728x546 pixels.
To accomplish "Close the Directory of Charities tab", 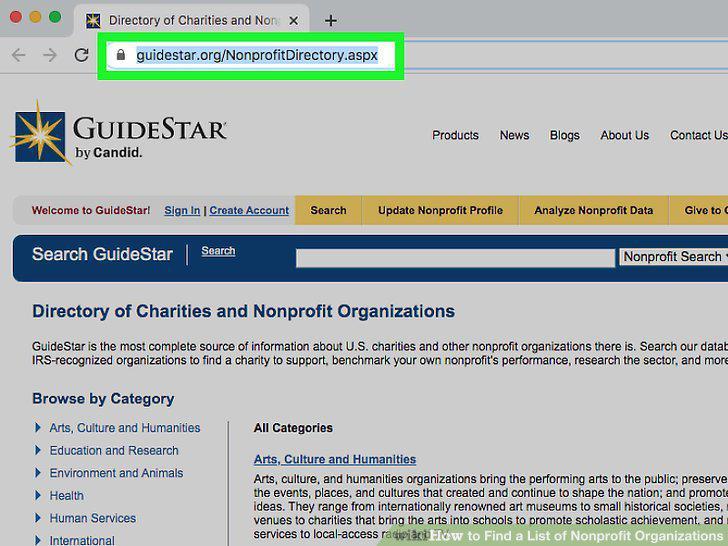I will tap(293, 20).
